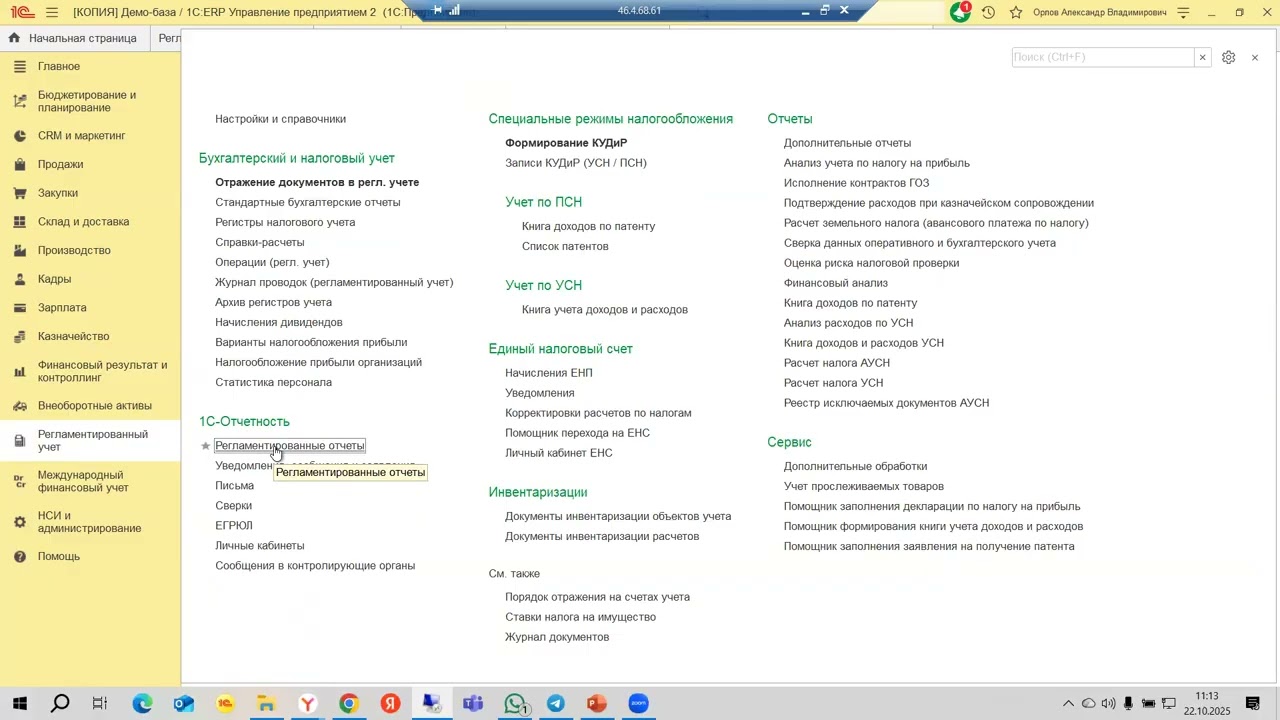Open Ставки налога на имущество
Image resolution: width=1280 pixels, height=720 pixels.
click(580, 617)
